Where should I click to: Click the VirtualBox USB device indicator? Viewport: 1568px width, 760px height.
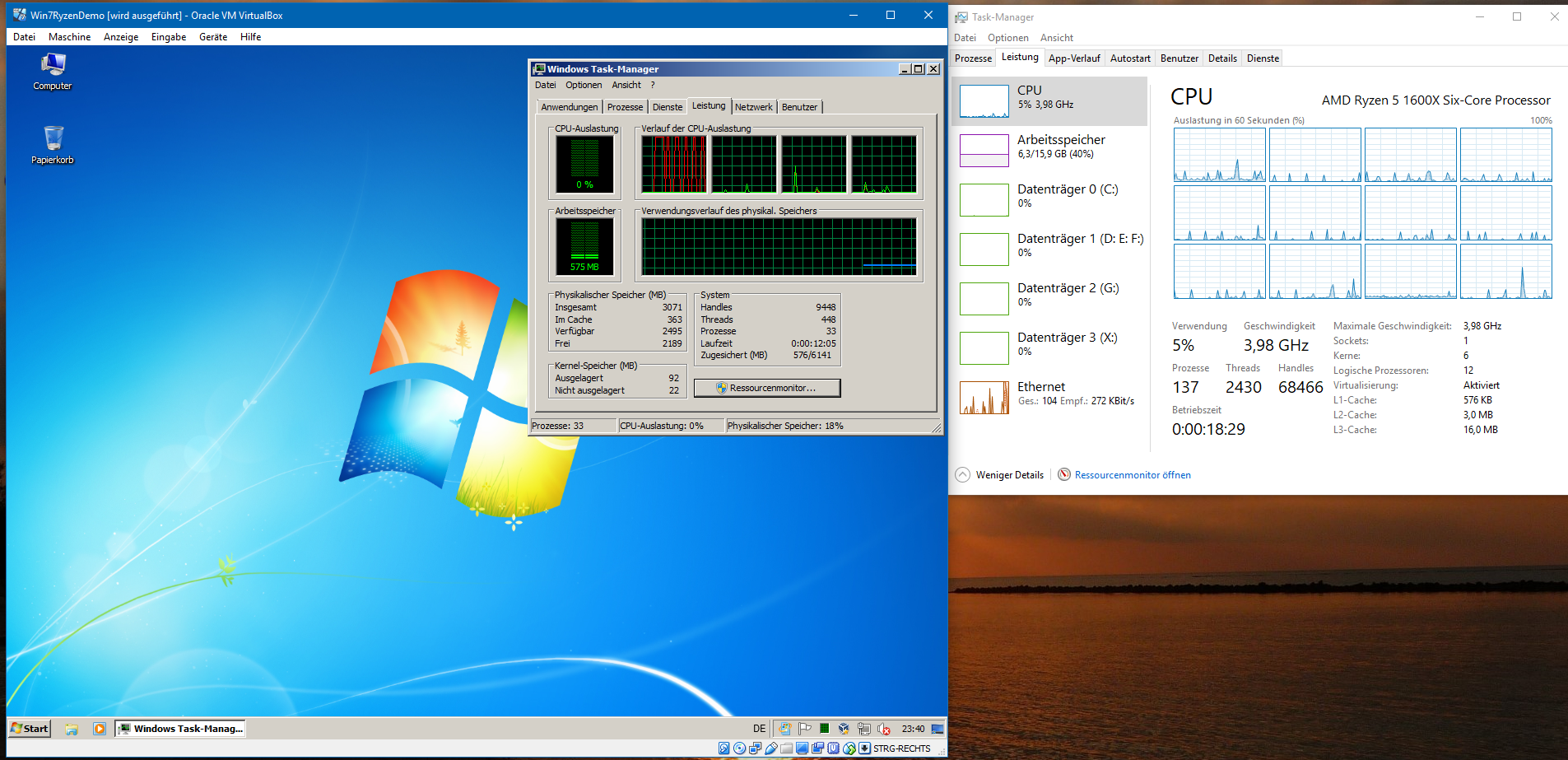(770, 748)
